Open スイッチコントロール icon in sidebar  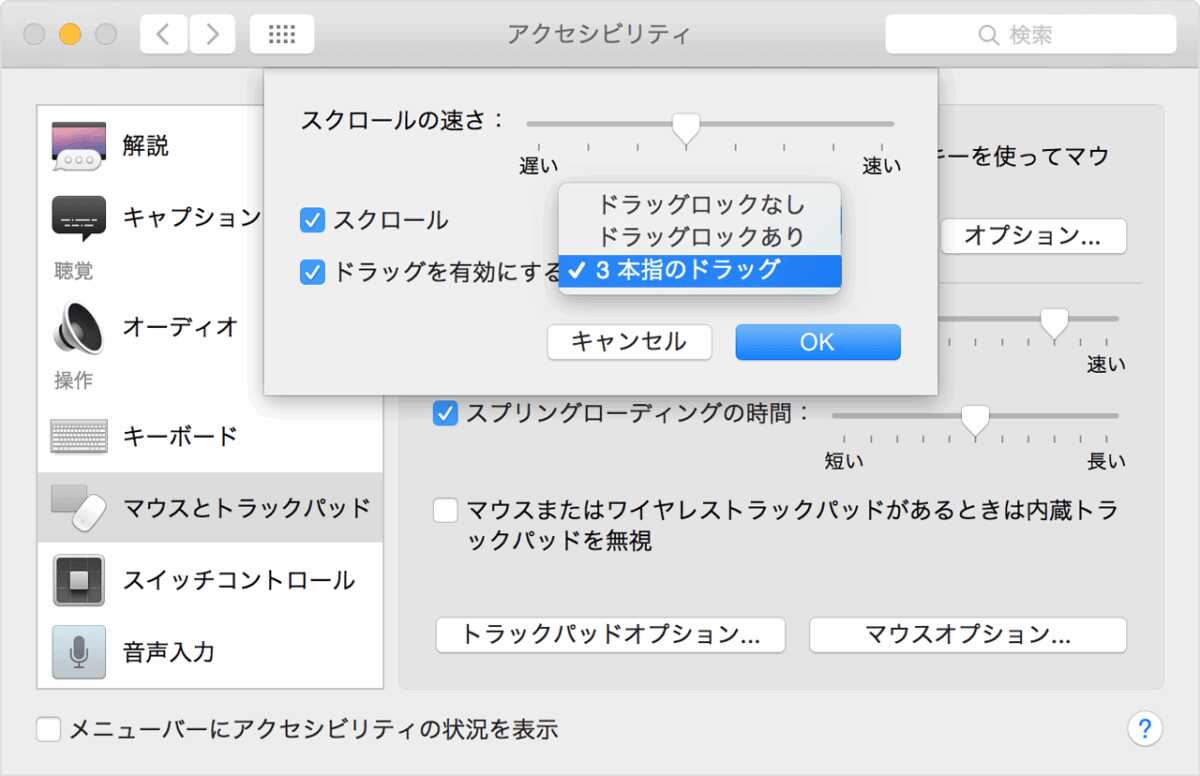[x=79, y=580]
